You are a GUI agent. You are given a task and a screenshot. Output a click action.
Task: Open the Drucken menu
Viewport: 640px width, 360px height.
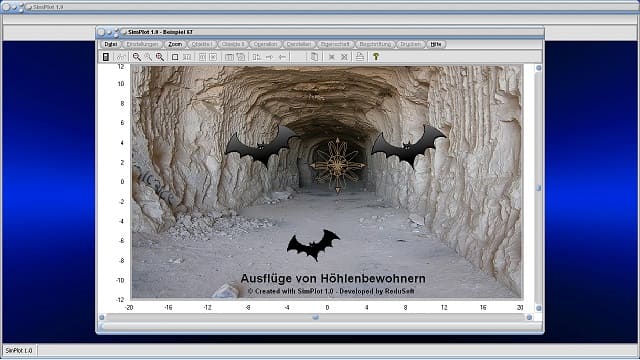tap(410, 44)
